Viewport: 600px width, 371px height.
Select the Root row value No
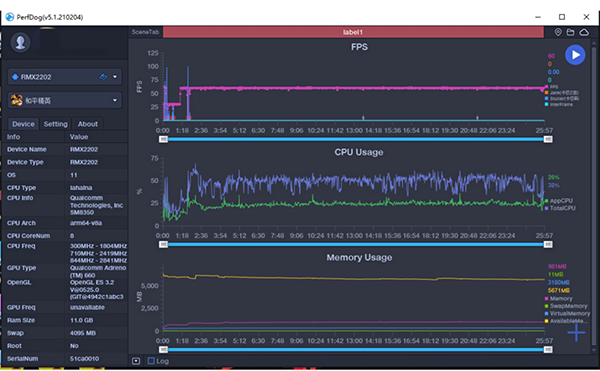pyautogui.click(x=74, y=346)
